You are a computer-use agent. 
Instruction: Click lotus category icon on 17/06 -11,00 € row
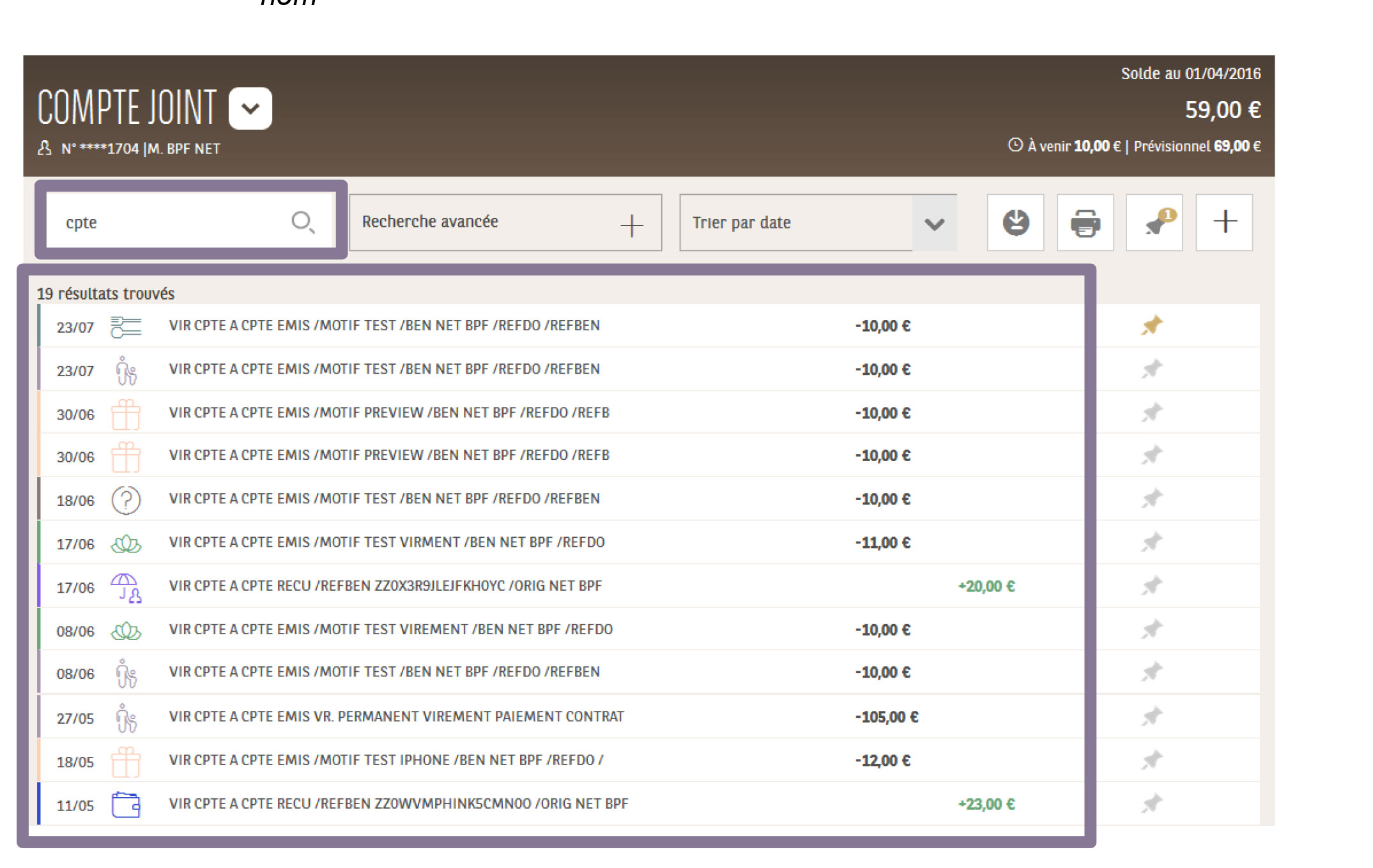126,544
